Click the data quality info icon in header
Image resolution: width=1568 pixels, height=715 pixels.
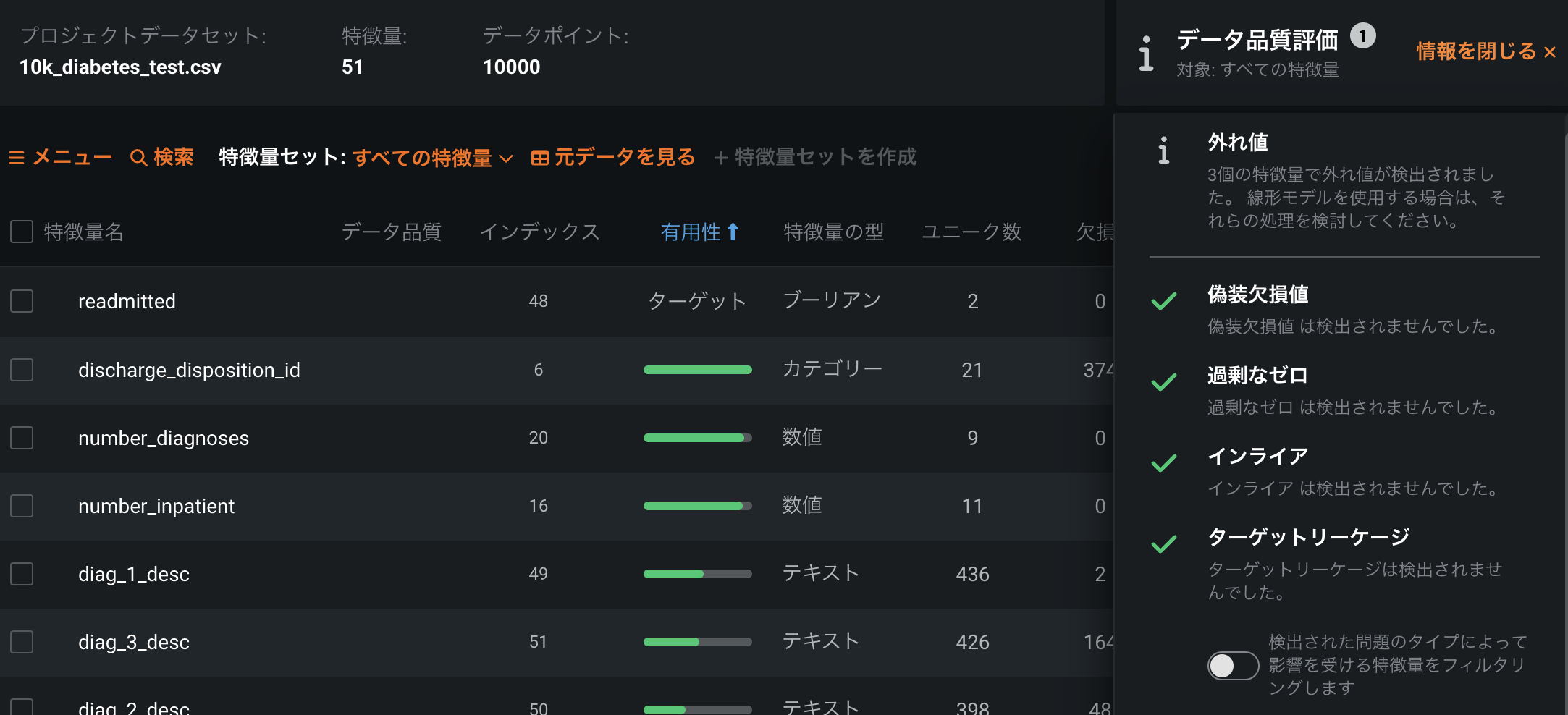click(x=1146, y=54)
